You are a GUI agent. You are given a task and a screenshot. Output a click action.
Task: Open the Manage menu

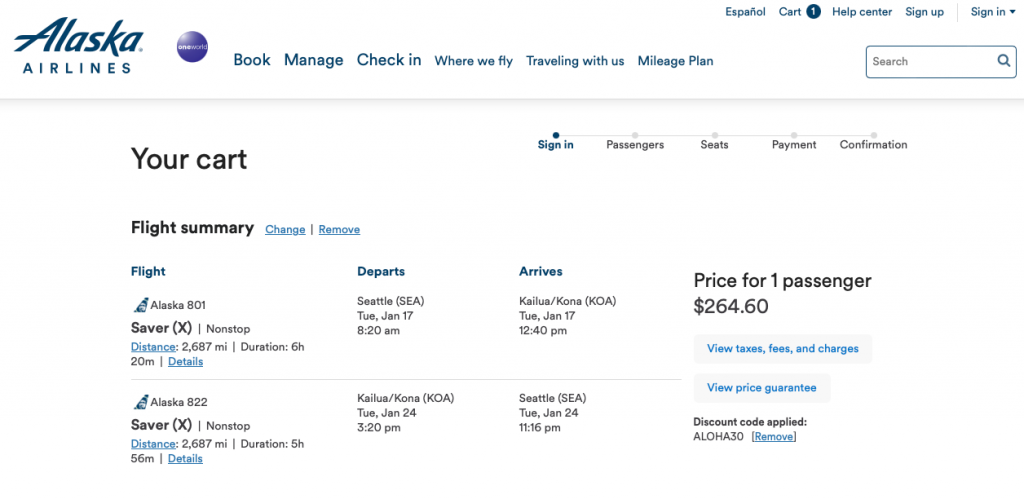pyautogui.click(x=313, y=60)
